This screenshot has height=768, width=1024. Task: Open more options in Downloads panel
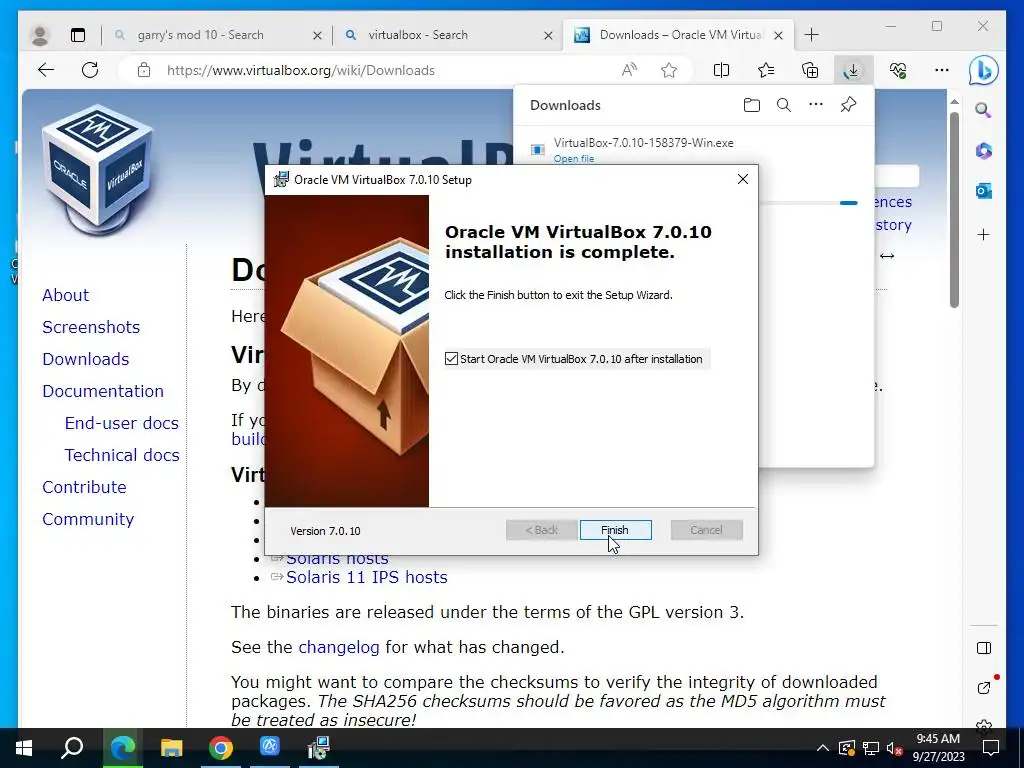(x=816, y=104)
